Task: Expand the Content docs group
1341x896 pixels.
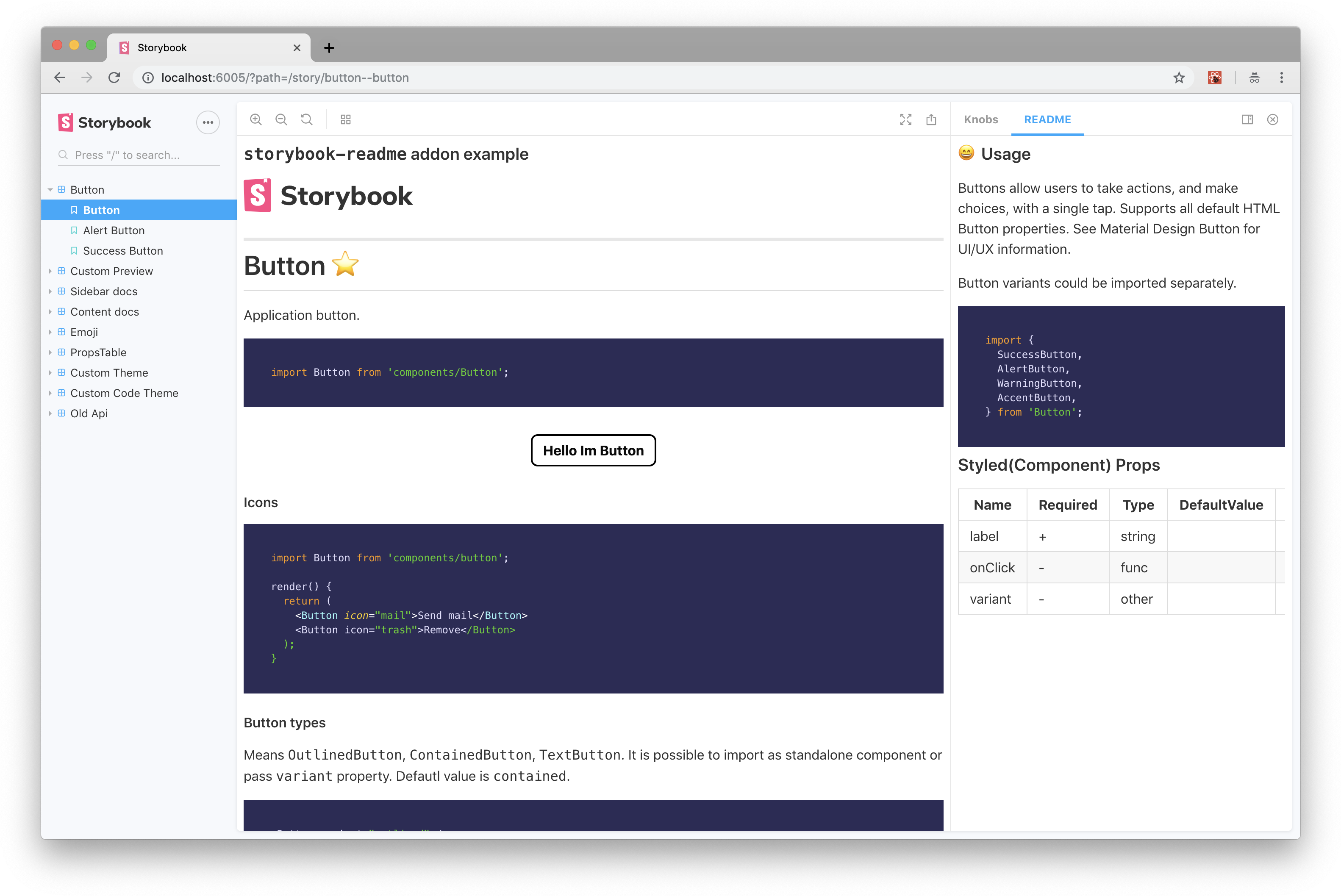Action: (50, 312)
